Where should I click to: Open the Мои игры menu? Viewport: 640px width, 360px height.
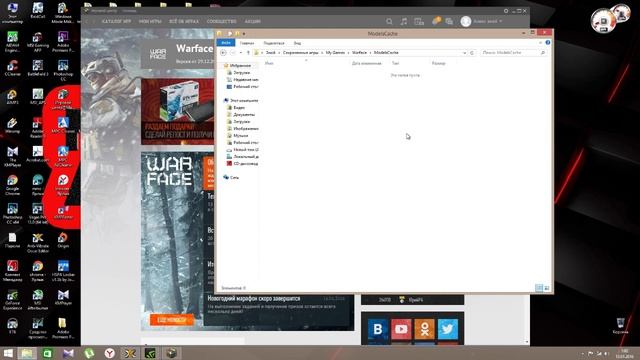tap(150, 21)
